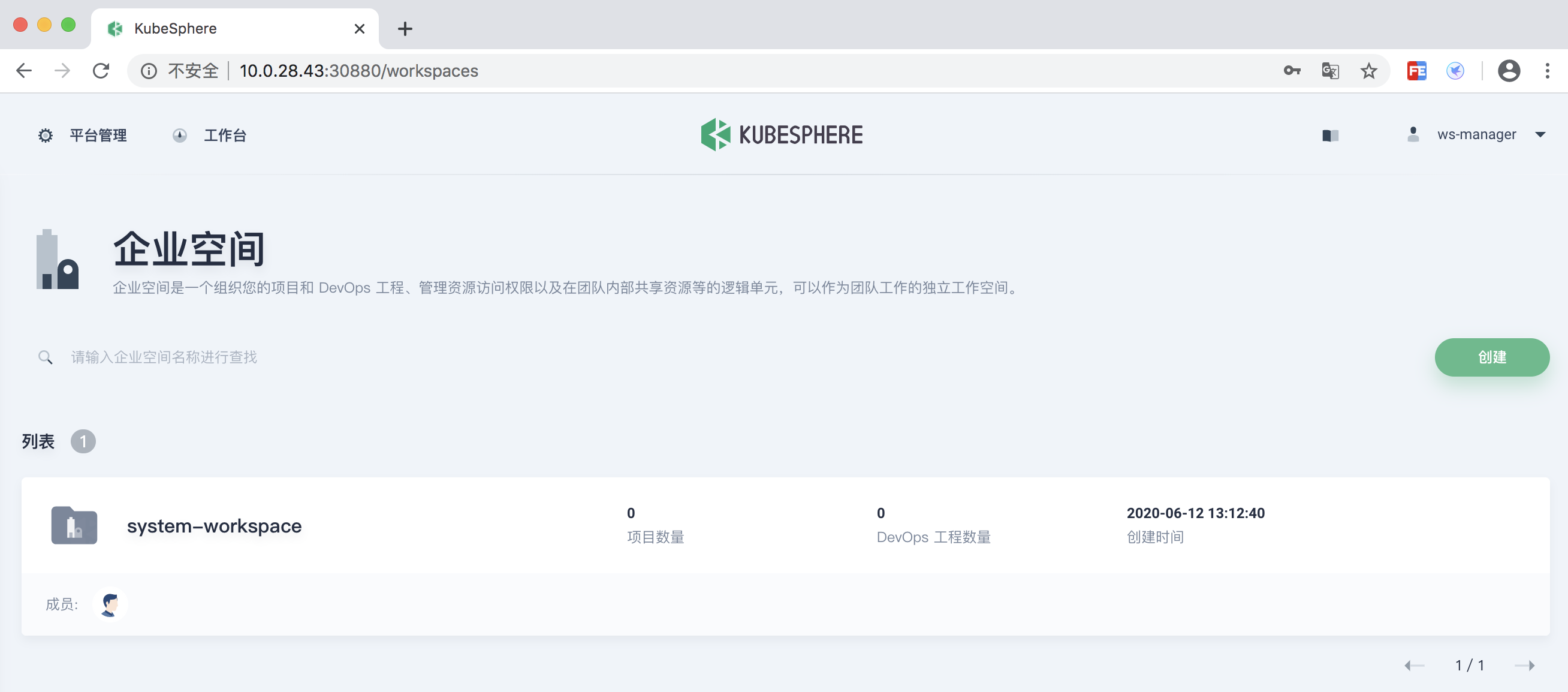Reload the workspaces page
The image size is (1568, 692).
101,71
